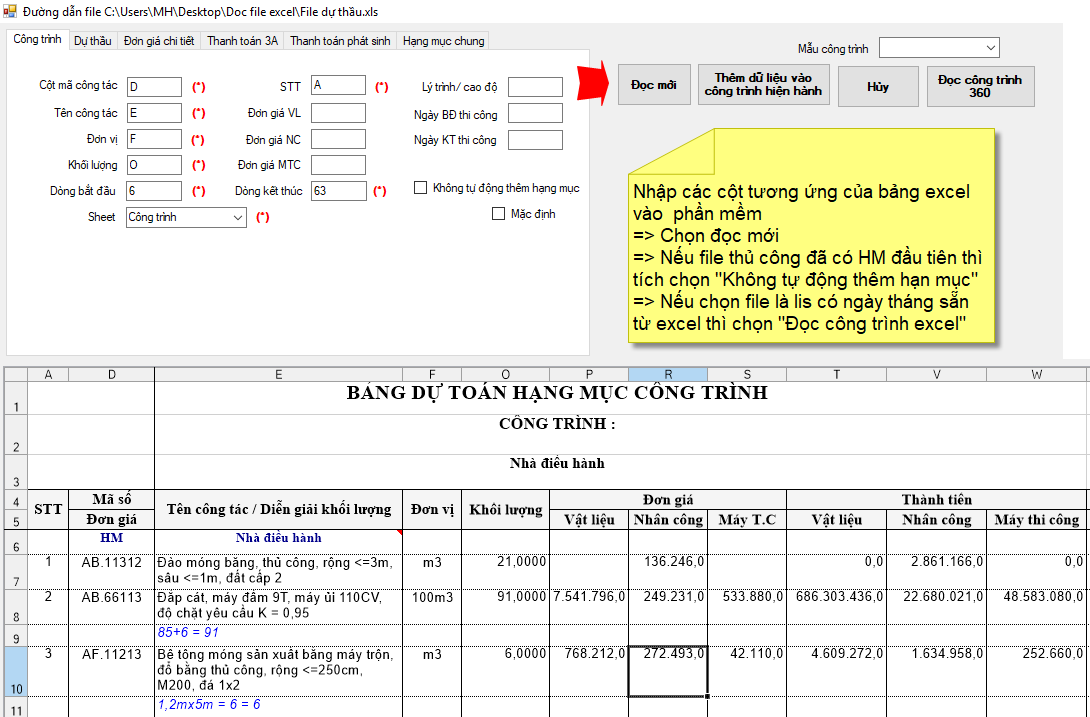This screenshot has height=717, width=1090.
Task: Select the Đơn giá MTC input field
Action: tap(339, 166)
